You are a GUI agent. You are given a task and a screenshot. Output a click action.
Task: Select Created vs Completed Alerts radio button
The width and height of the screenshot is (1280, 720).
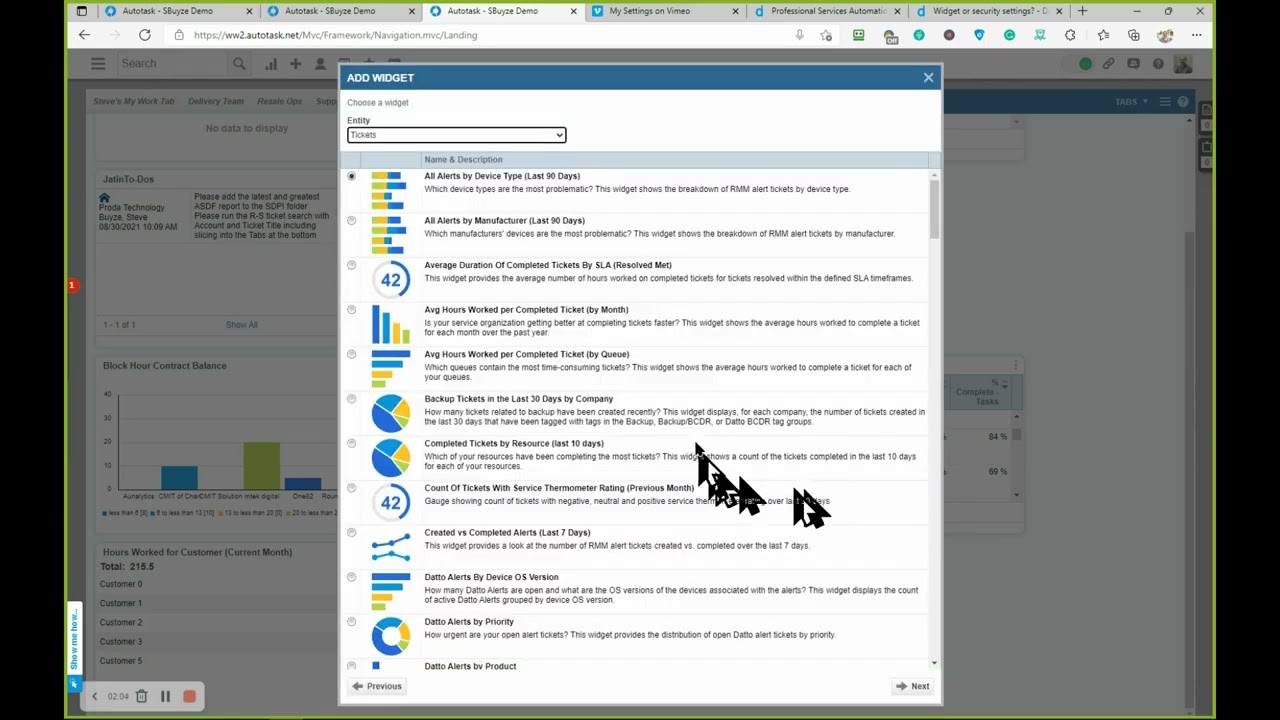(351, 533)
